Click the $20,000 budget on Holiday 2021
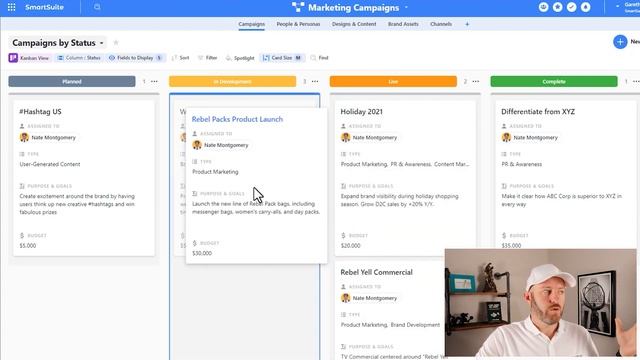Image resolution: width=640 pixels, height=360 pixels. pos(351,246)
